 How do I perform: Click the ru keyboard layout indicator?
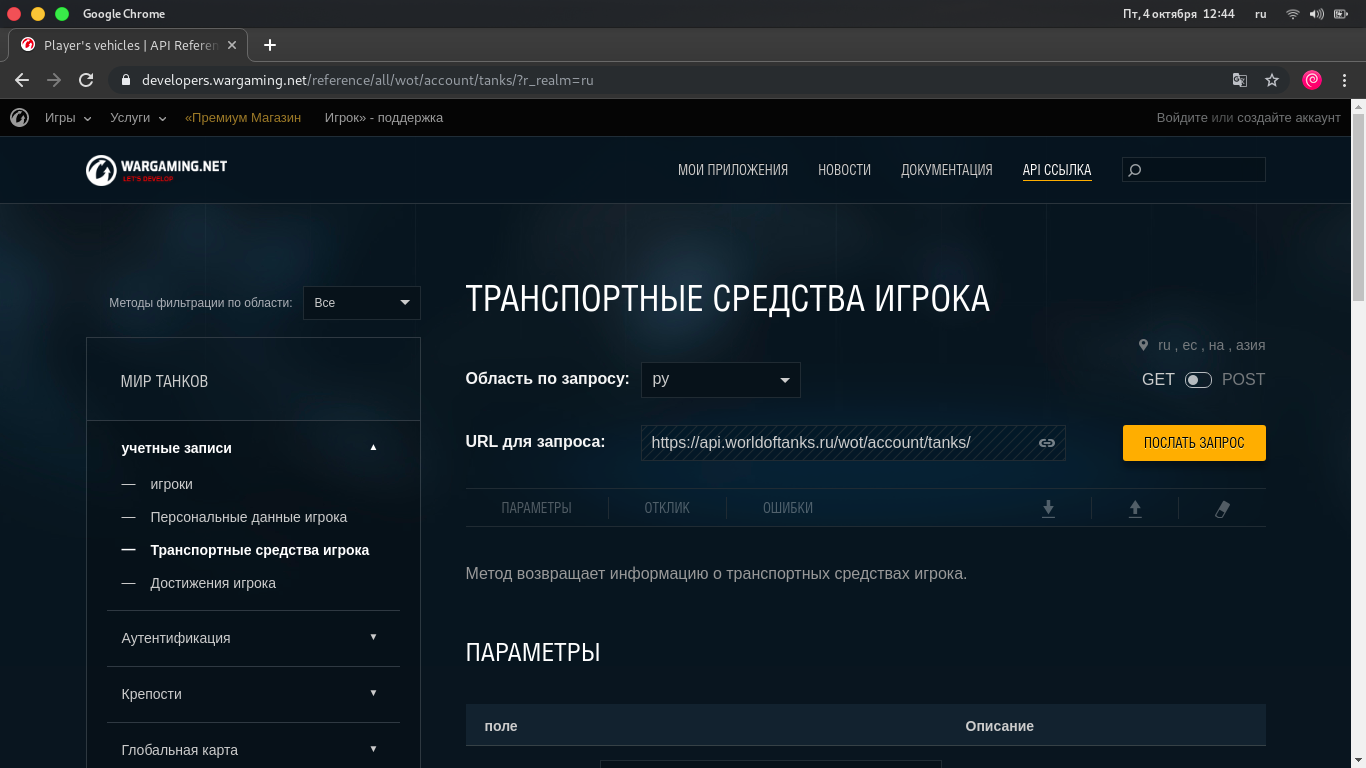pyautogui.click(x=1260, y=14)
